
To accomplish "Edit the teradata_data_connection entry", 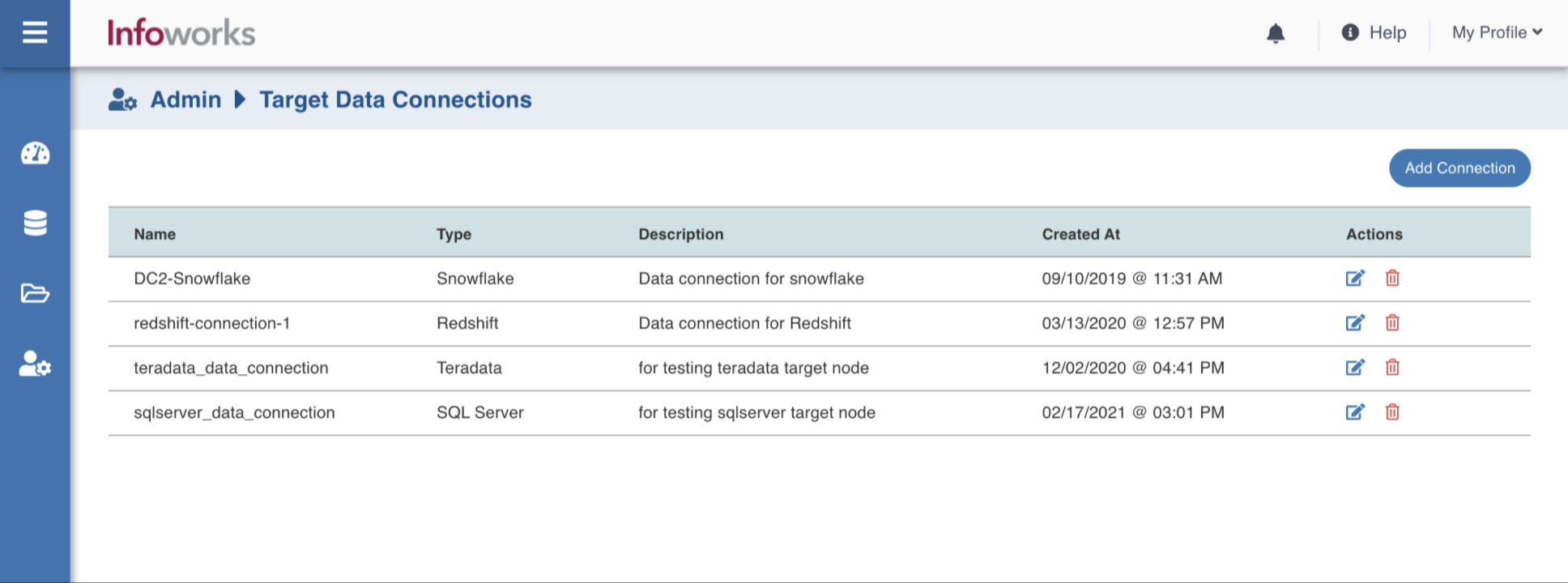I will (x=1355, y=368).
